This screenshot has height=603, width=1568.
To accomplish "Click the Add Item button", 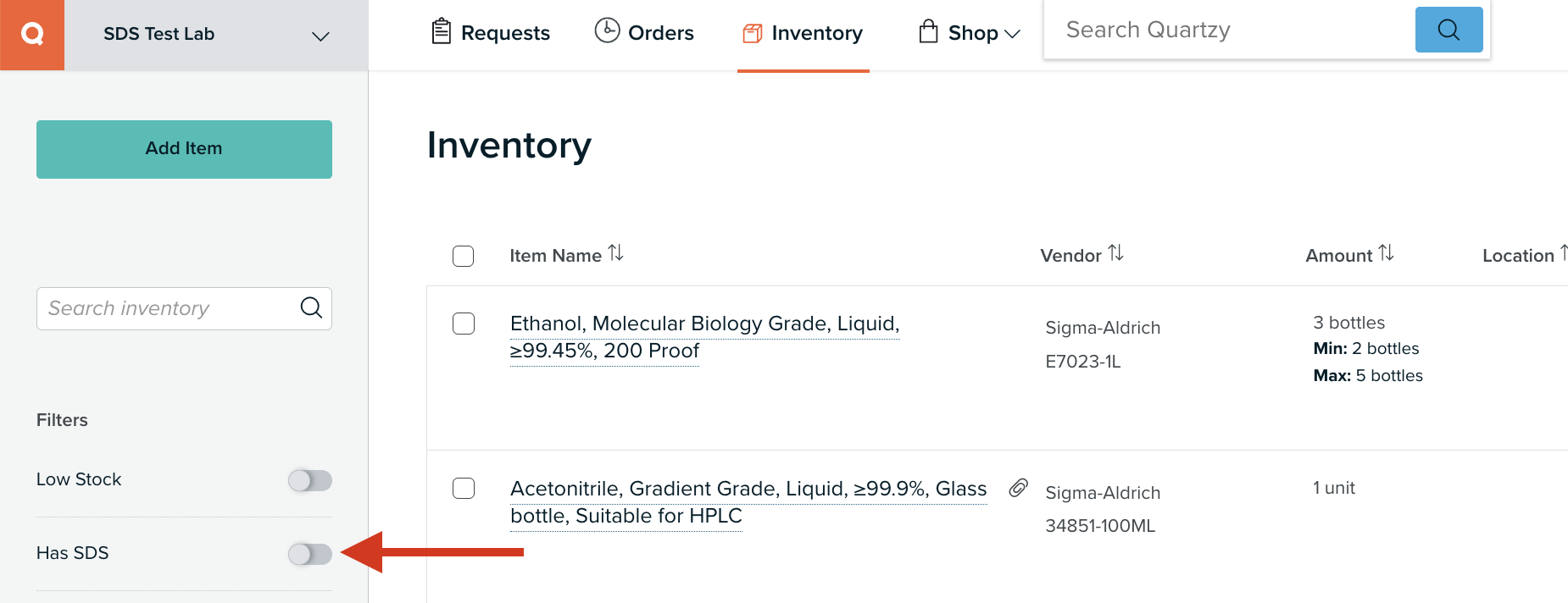I will point(184,149).
